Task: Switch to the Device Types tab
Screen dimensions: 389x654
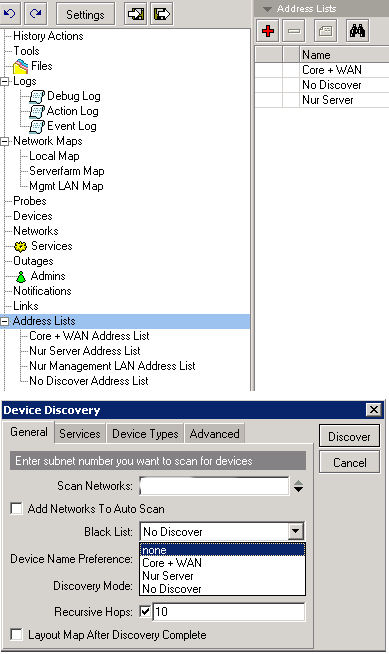Action: click(x=145, y=434)
